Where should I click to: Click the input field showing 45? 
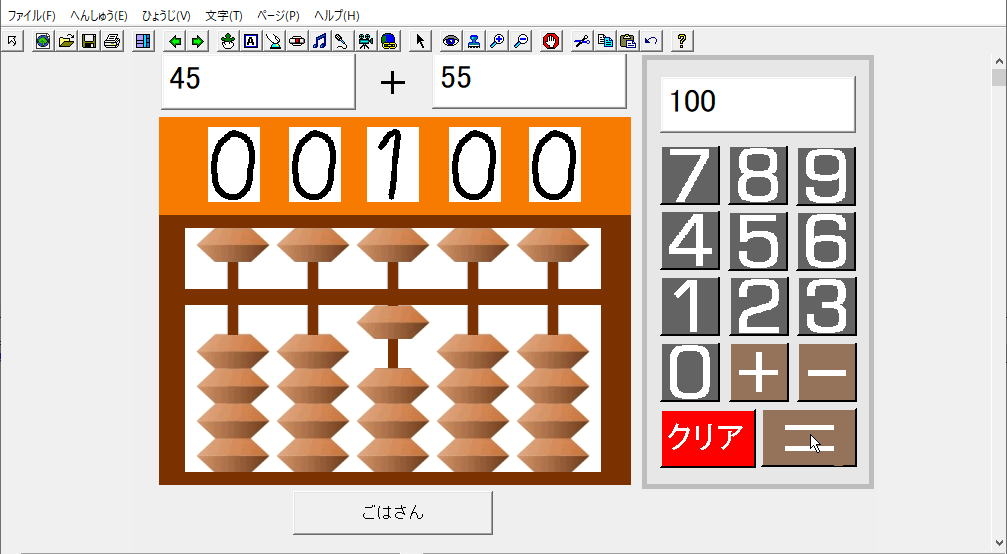click(257, 81)
